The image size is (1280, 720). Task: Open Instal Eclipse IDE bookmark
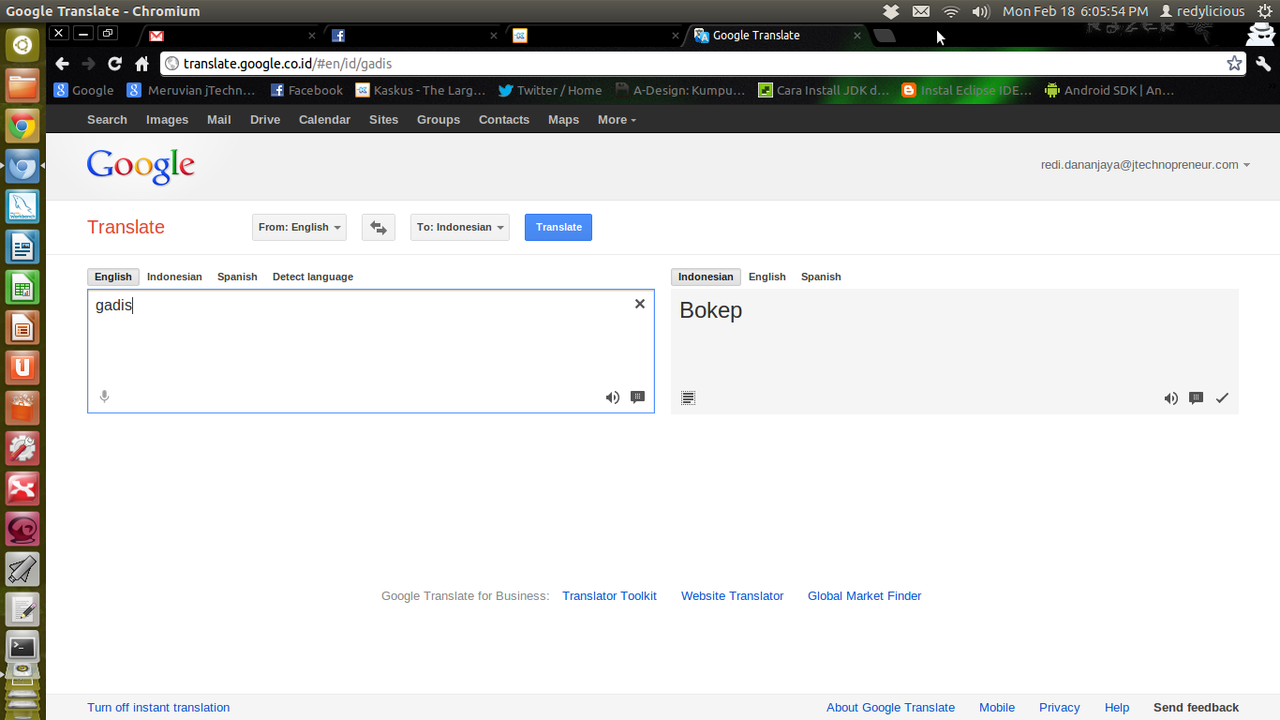[x=967, y=90]
